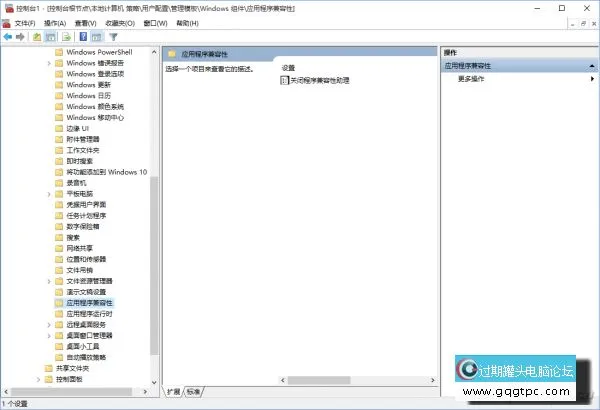Open the 更多操作 submenu arrow
The width and height of the screenshot is (600, 410).
click(x=592, y=79)
